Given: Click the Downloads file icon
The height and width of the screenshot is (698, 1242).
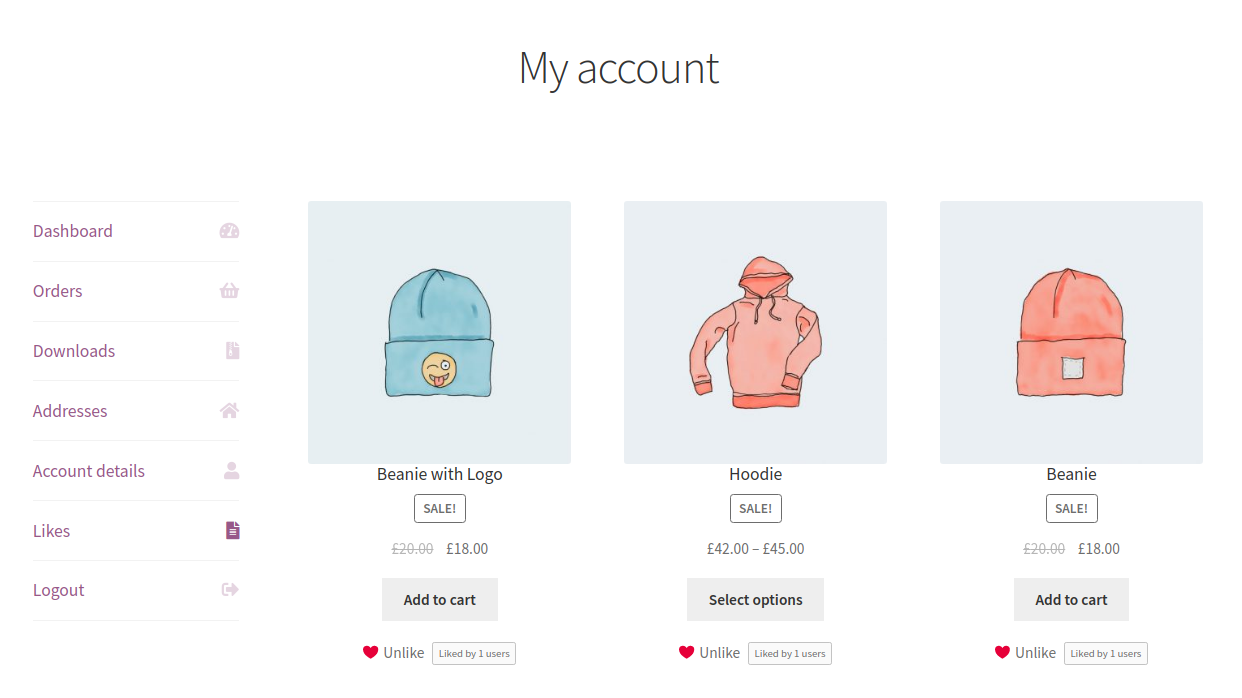Looking at the screenshot, I should point(229,351).
